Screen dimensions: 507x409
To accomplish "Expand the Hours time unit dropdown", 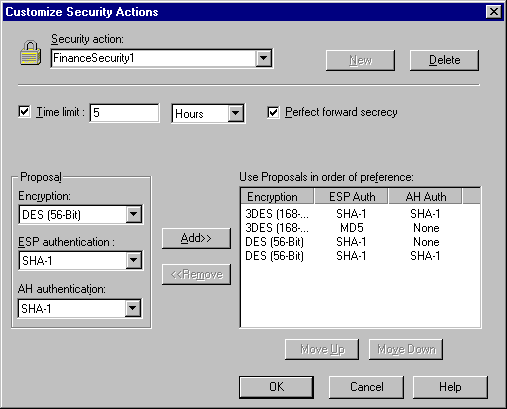I will [x=236, y=113].
